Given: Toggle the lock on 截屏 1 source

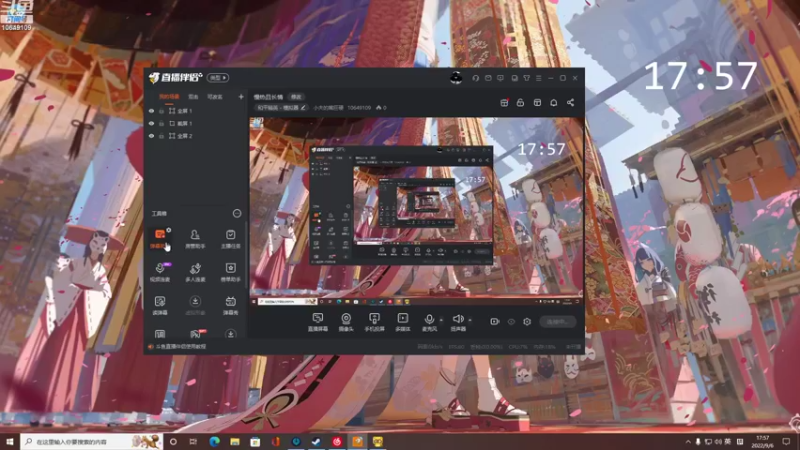Looking at the screenshot, I should pos(161,123).
